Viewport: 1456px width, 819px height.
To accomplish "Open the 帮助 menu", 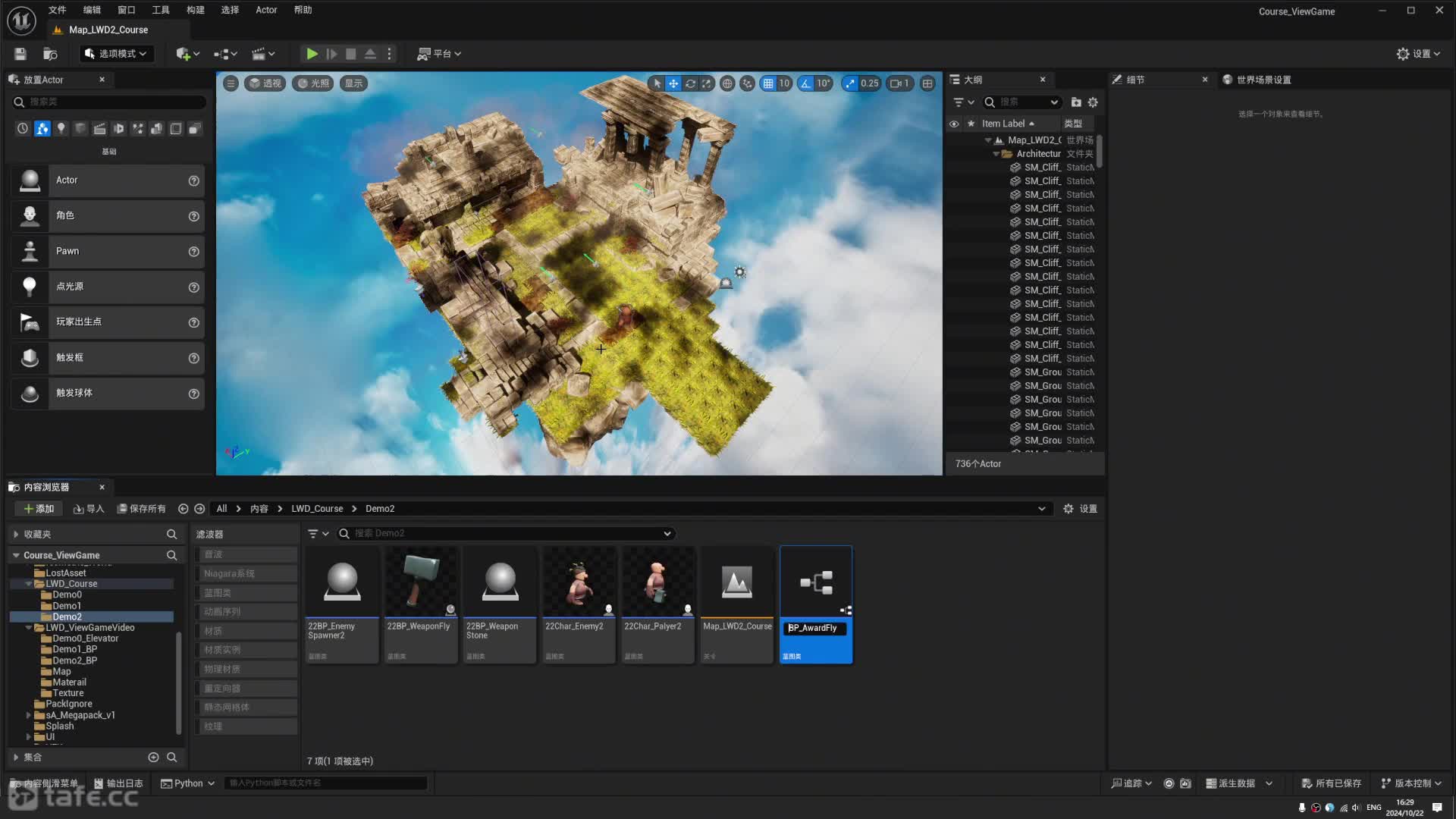I will [303, 10].
